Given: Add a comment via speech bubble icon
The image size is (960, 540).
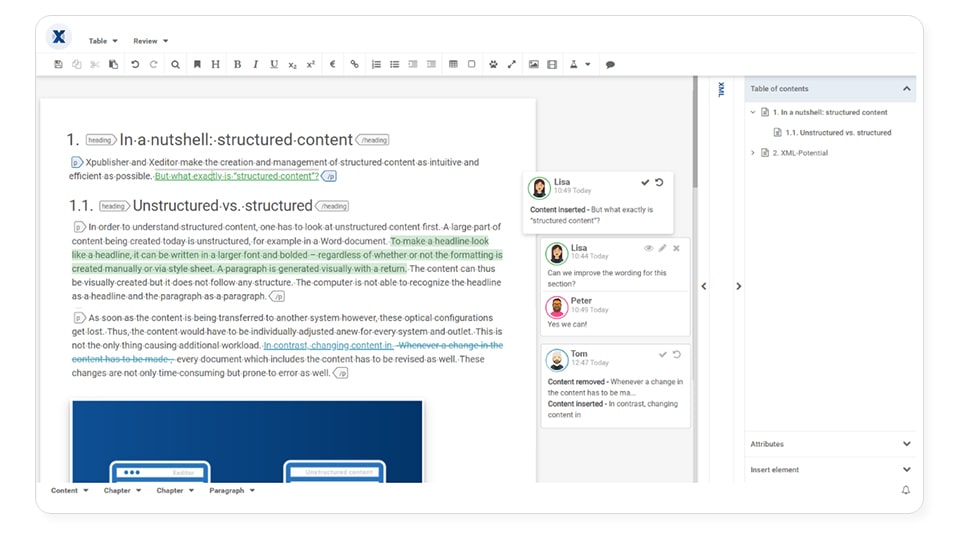Looking at the screenshot, I should [610, 65].
